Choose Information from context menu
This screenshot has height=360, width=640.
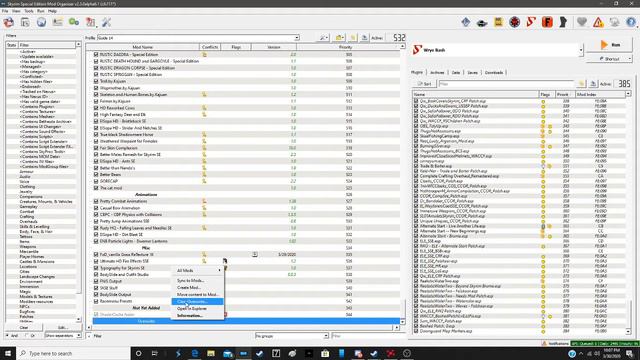pyautogui.click(x=189, y=316)
